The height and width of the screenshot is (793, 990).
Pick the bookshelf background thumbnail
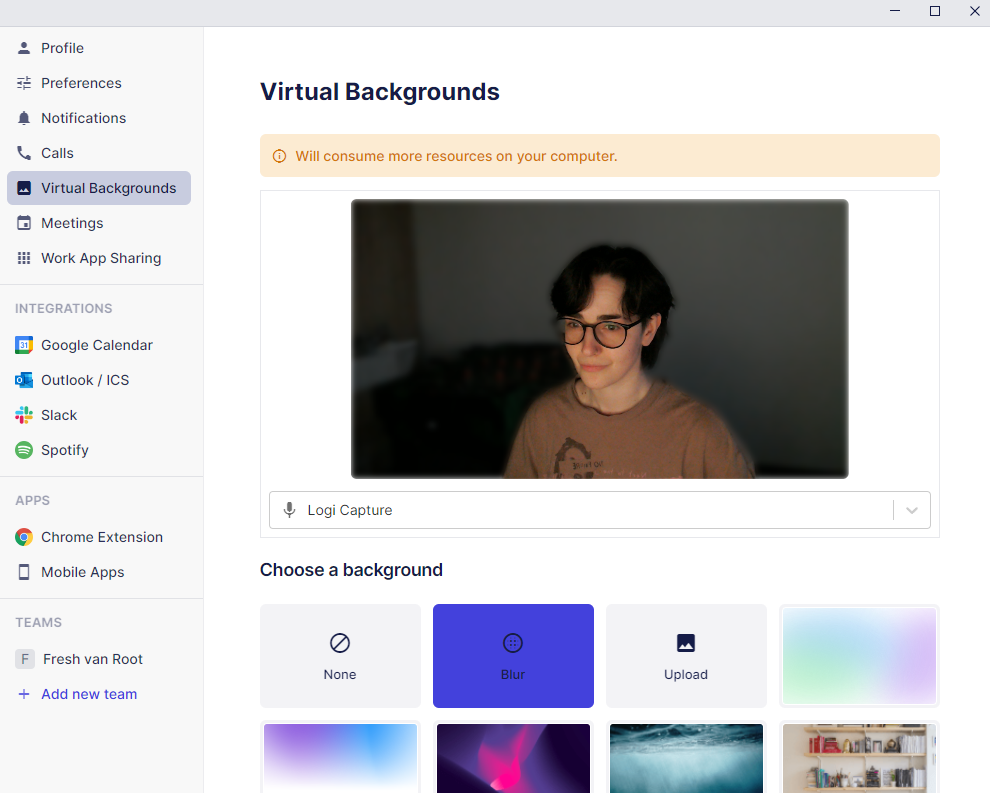point(859,758)
